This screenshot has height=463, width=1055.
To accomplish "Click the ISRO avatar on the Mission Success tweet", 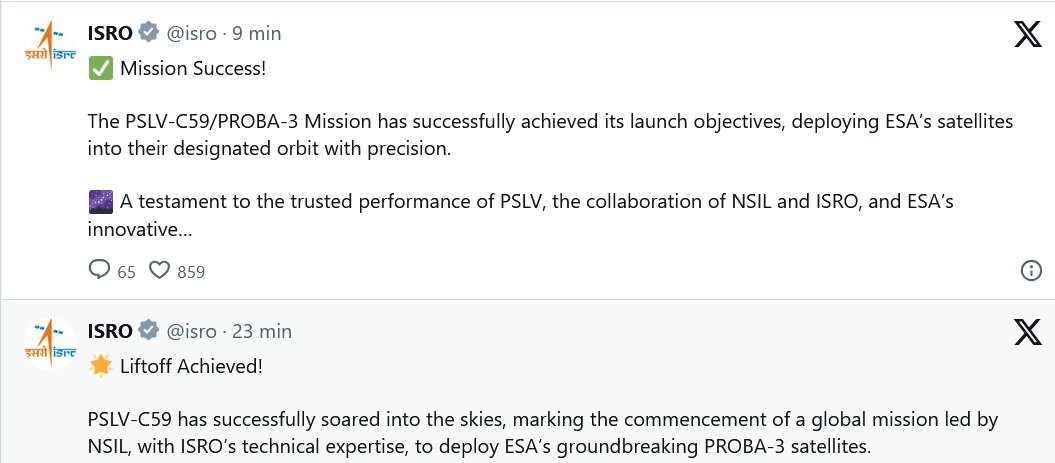I will 50,46.
